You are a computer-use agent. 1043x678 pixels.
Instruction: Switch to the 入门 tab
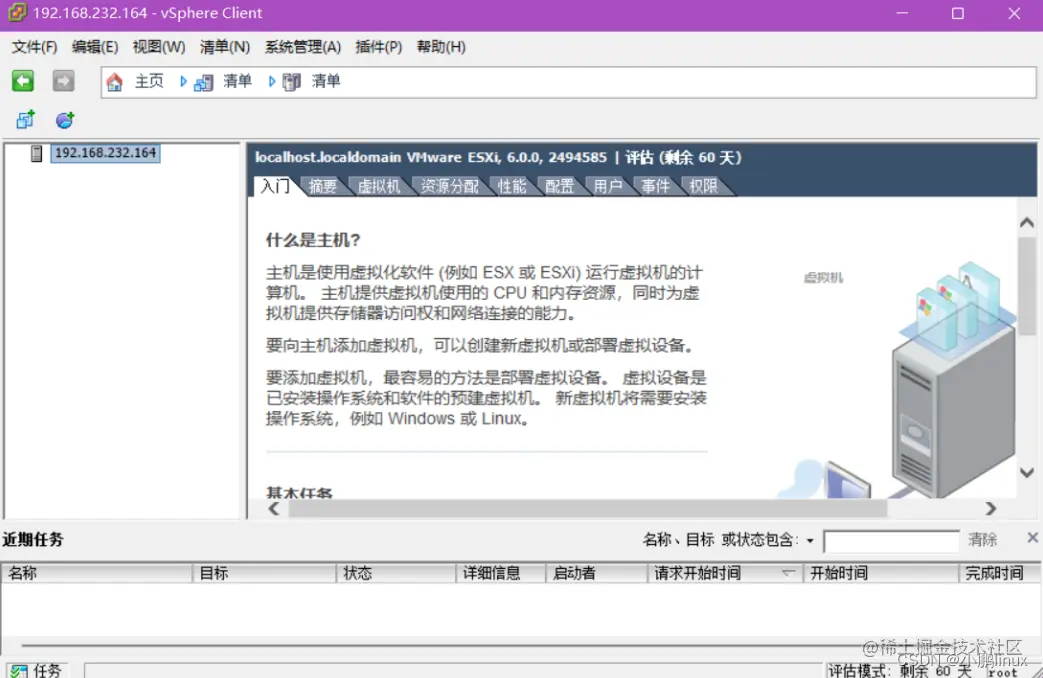(x=275, y=186)
